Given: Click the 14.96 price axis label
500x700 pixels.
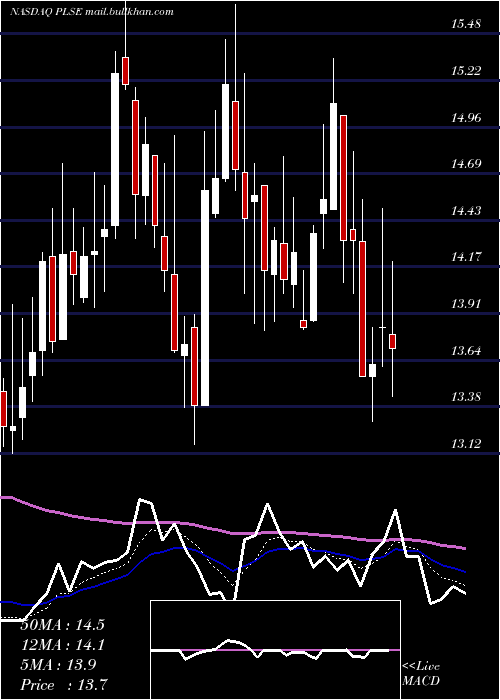Looking at the screenshot, I should point(466,118).
